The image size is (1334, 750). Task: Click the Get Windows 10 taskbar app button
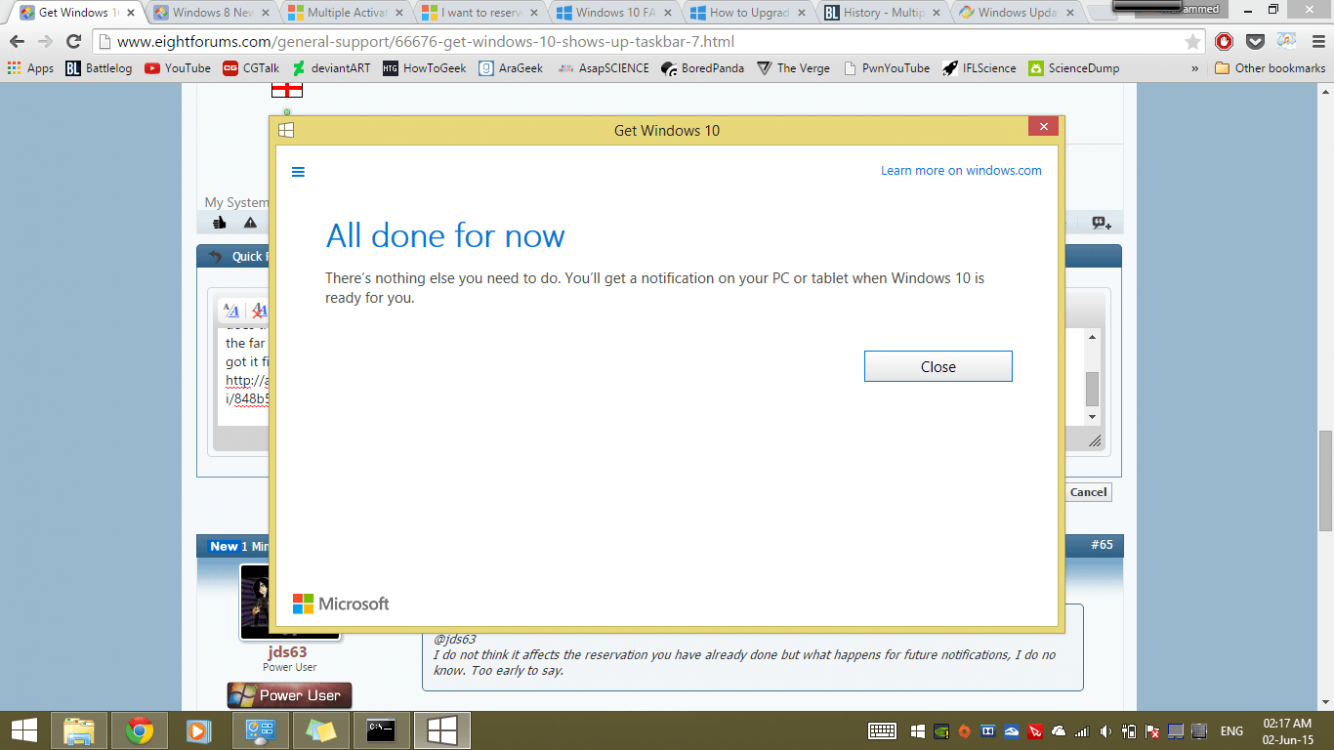pyautogui.click(x=442, y=731)
